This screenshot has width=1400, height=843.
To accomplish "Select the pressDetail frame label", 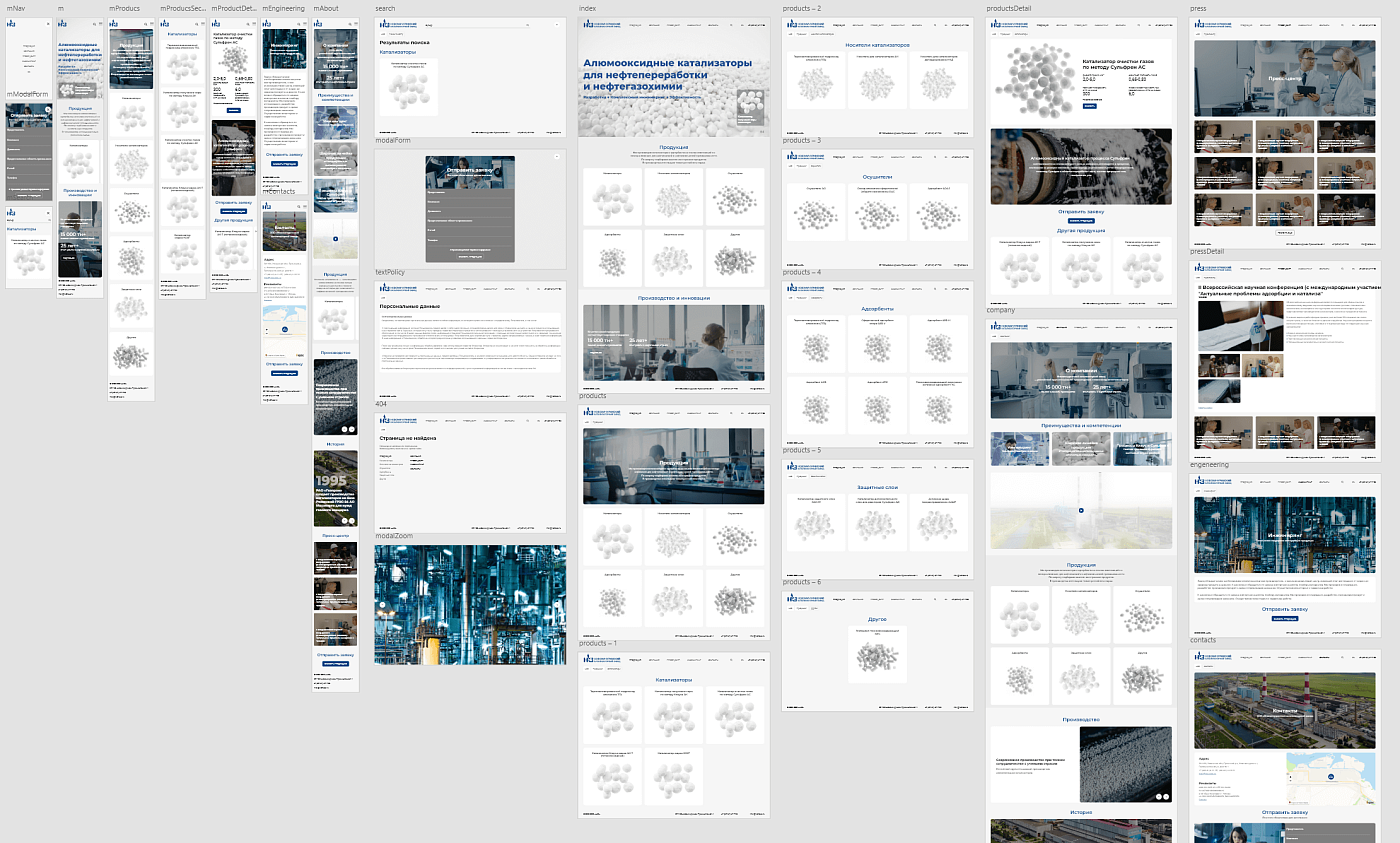I will pyautogui.click(x=1207, y=252).
